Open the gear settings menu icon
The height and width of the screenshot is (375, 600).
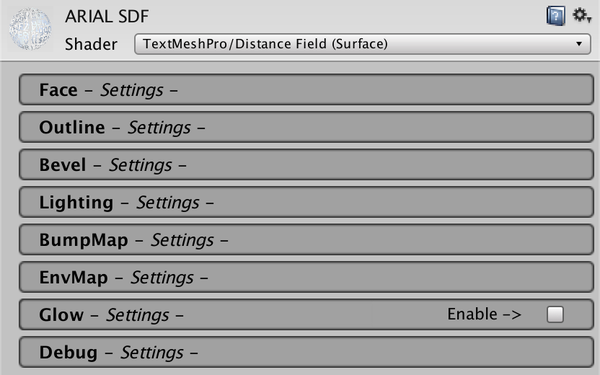580,15
